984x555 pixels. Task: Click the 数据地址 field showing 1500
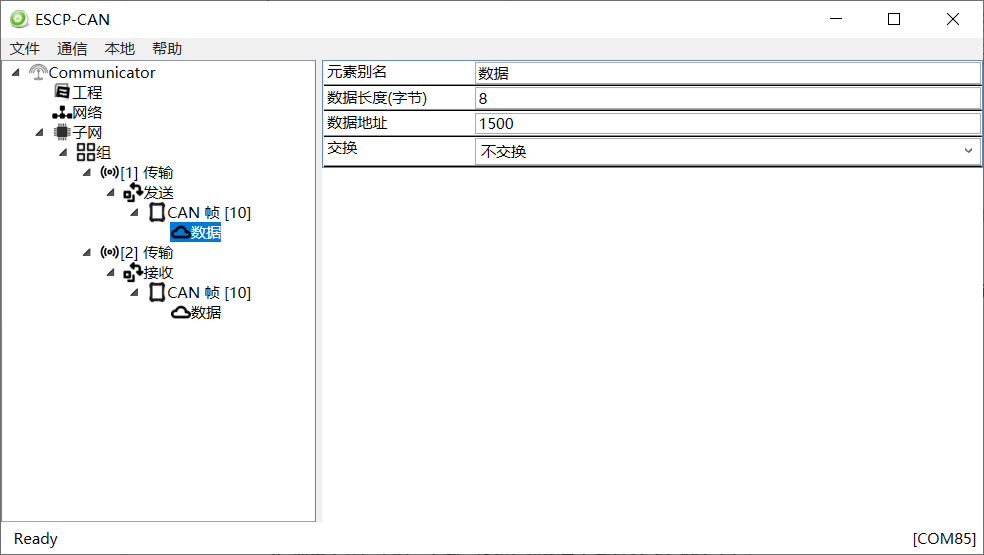click(727, 124)
